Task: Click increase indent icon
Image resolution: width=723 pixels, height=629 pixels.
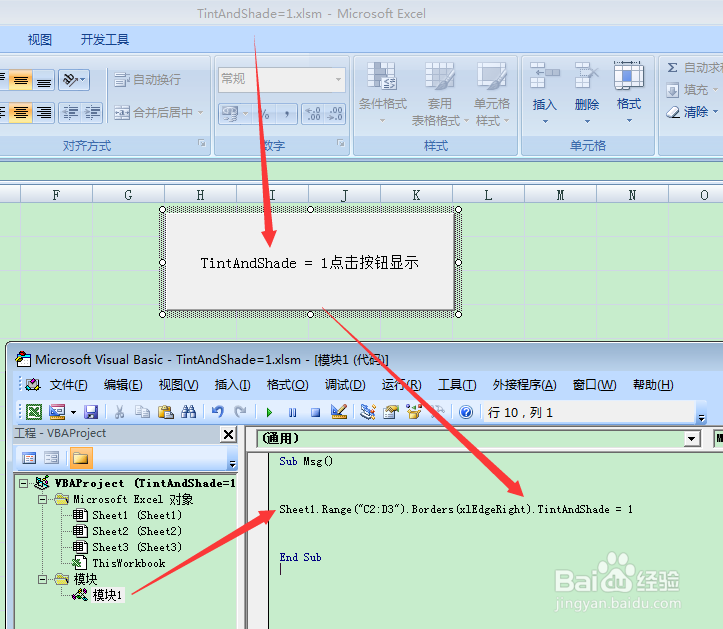Action: [x=92, y=113]
